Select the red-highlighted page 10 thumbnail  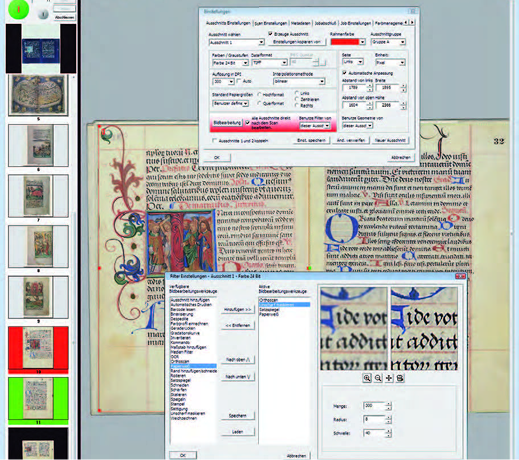point(38,350)
